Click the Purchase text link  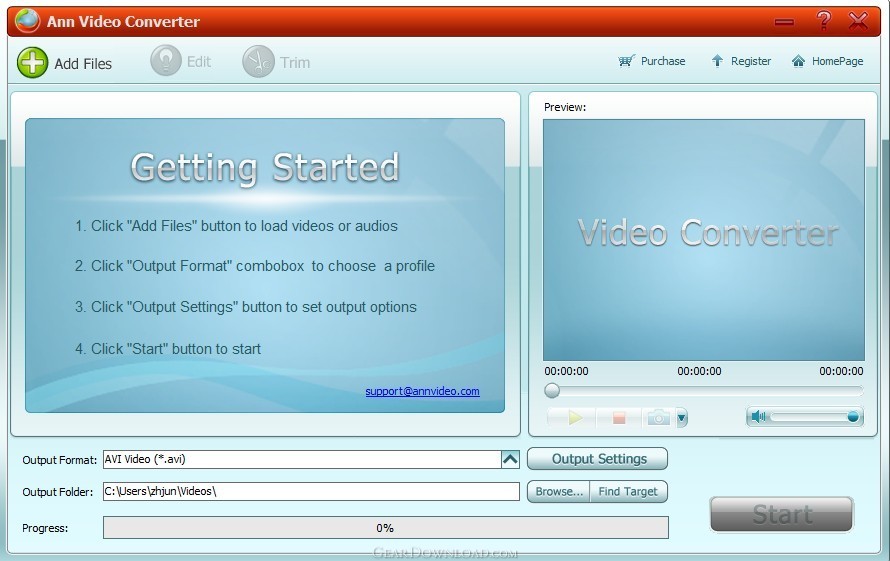663,61
